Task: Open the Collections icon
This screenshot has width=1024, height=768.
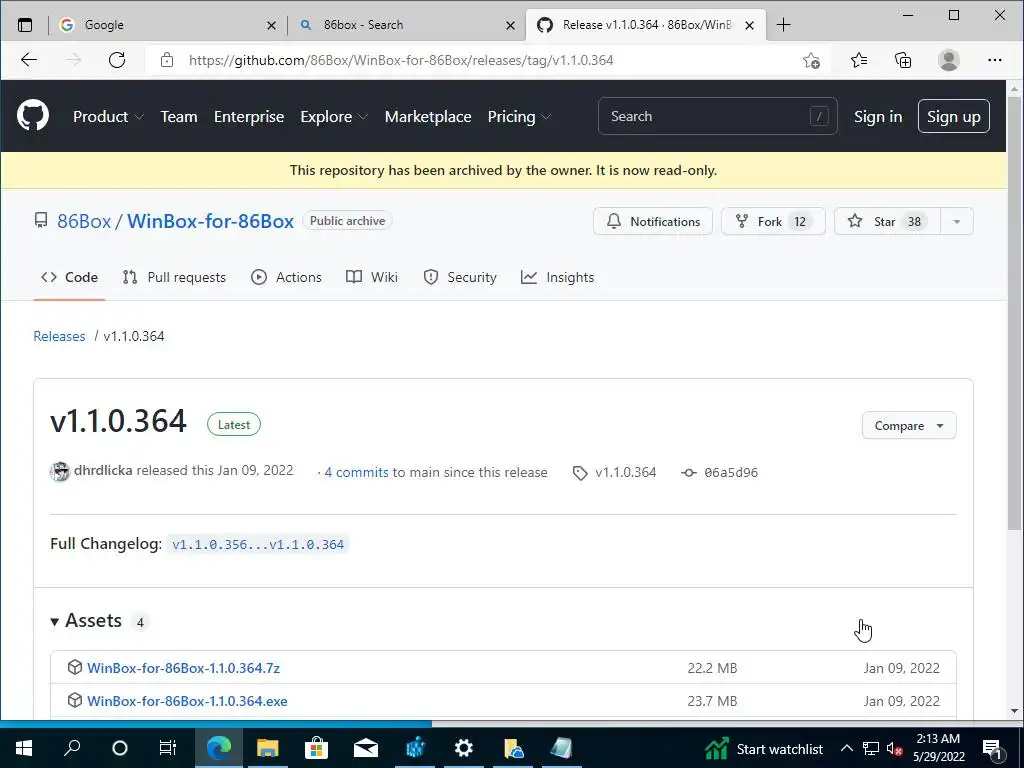Action: pos(903,60)
